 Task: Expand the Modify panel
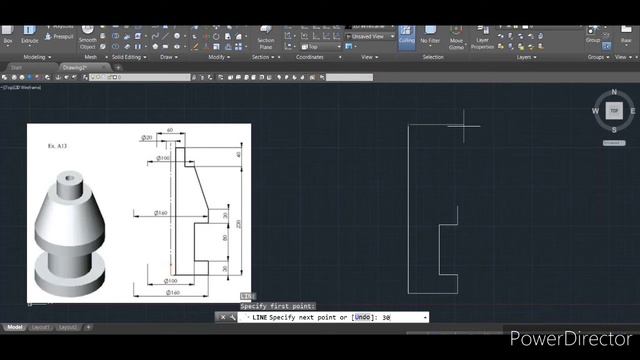click(x=219, y=57)
